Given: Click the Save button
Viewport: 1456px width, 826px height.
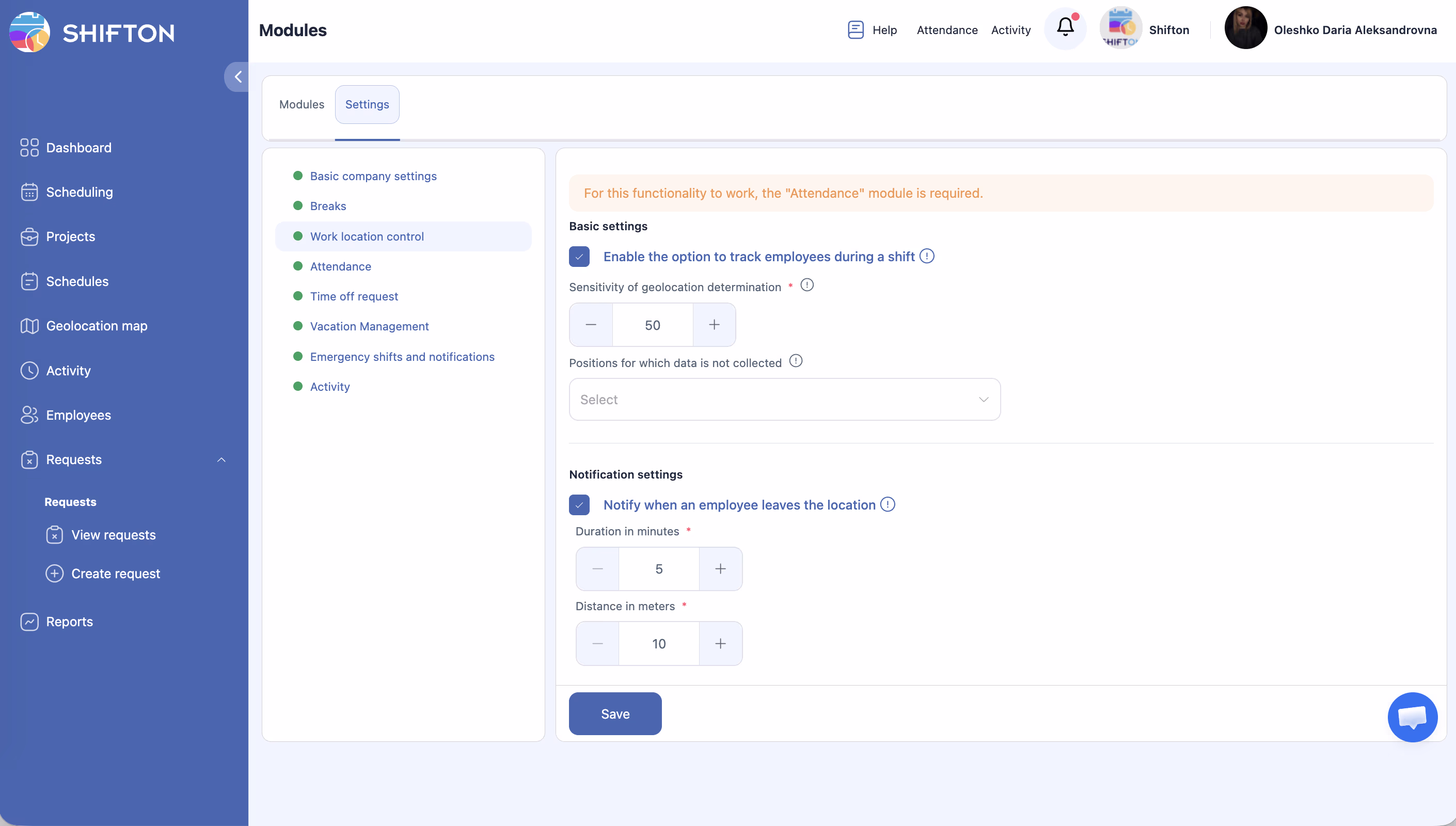Looking at the screenshot, I should [615, 713].
